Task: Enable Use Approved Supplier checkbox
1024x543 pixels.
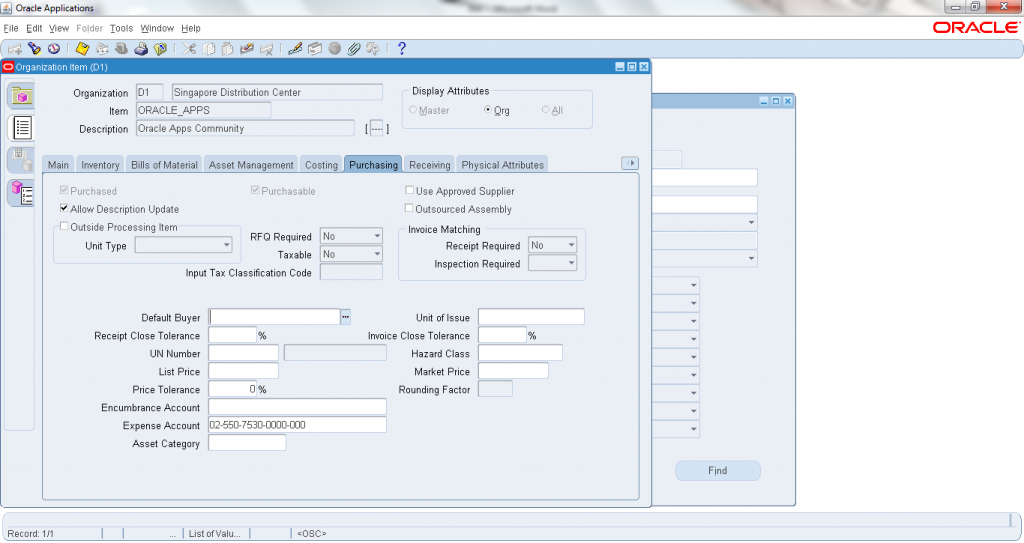Action: tap(409, 191)
